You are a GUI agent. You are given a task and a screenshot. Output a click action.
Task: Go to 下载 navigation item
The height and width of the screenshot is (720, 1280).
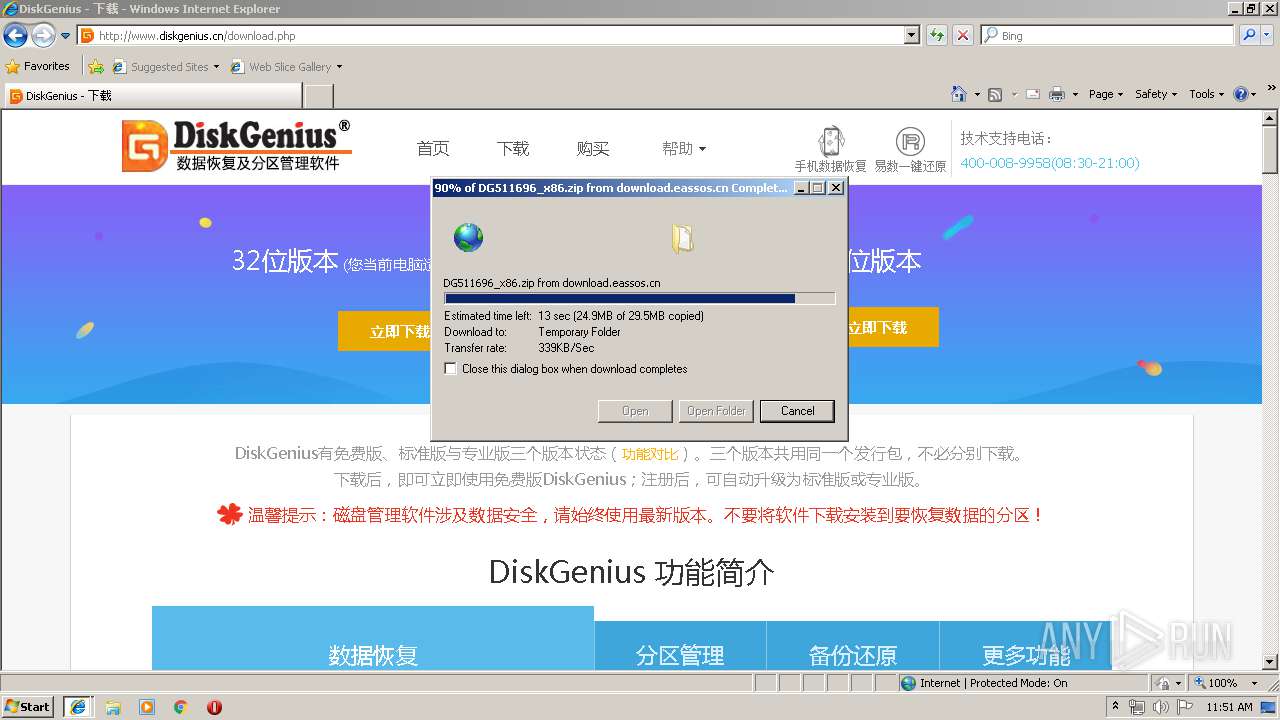click(513, 148)
